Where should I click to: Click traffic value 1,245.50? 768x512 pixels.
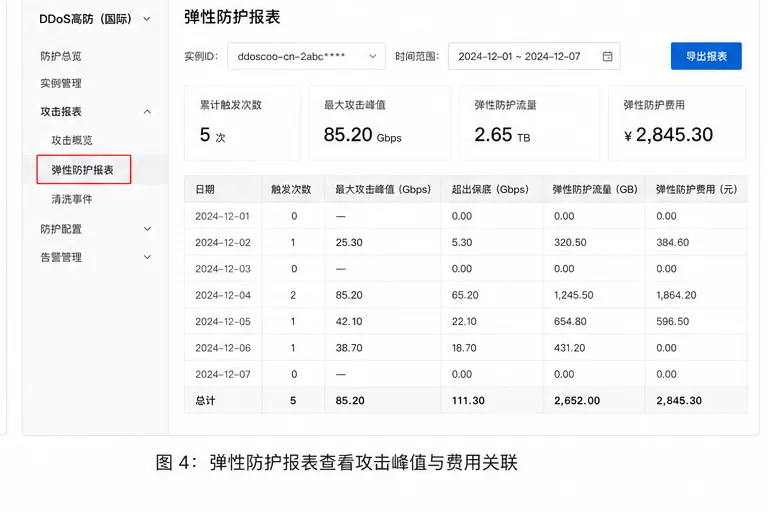click(x=574, y=295)
